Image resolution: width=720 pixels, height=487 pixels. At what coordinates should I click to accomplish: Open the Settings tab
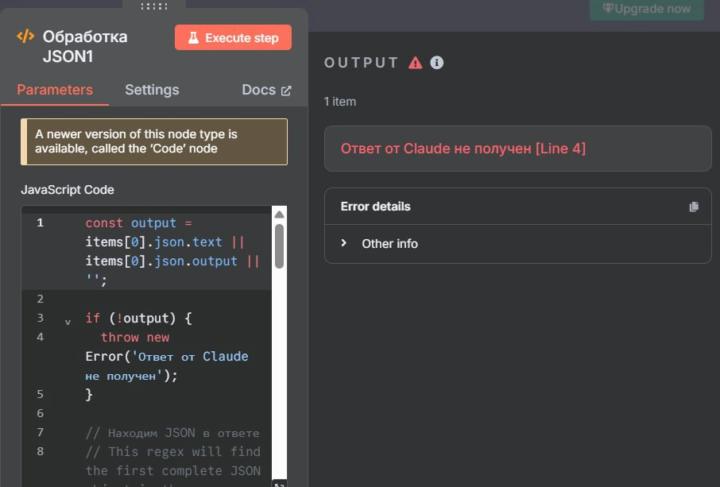click(x=152, y=90)
